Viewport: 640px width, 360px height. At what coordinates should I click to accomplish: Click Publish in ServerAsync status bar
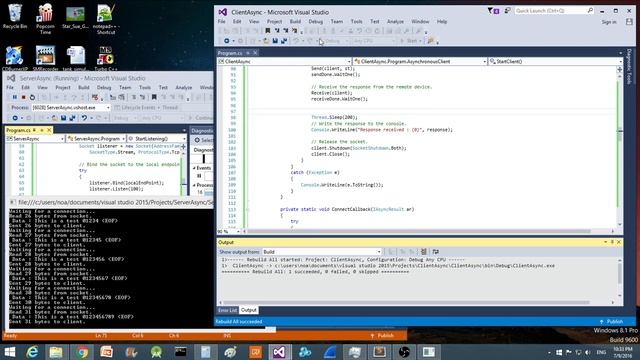tap(382, 336)
